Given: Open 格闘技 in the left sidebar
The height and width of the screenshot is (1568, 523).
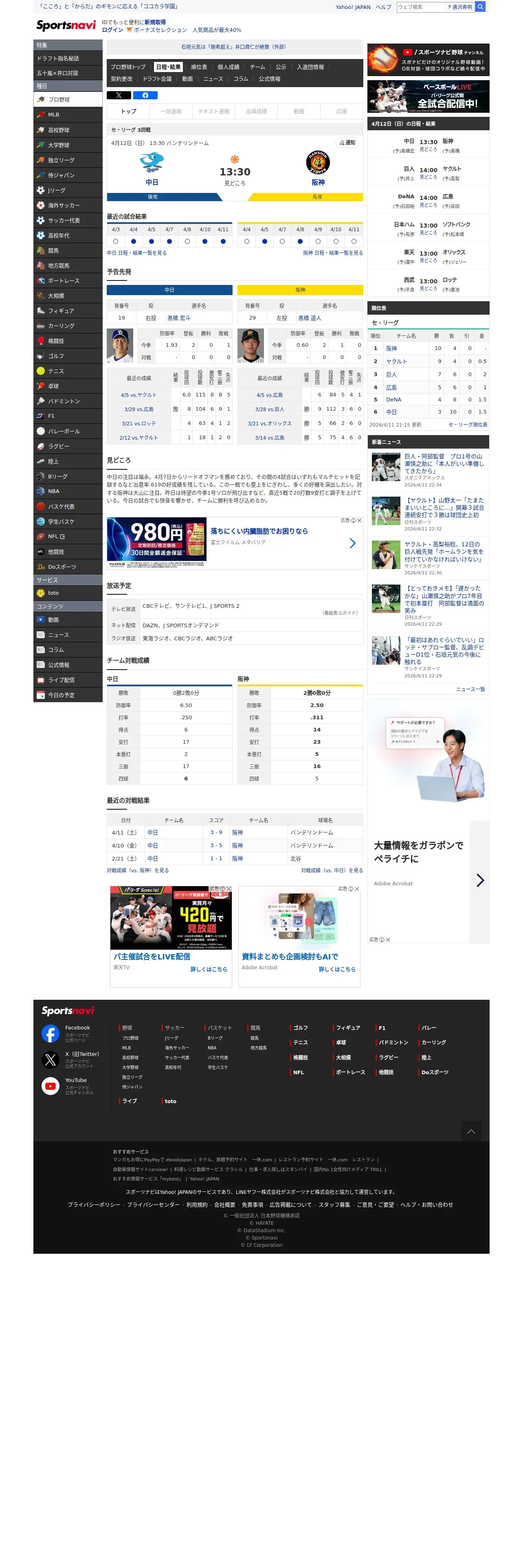Looking at the screenshot, I should pyautogui.click(x=68, y=341).
